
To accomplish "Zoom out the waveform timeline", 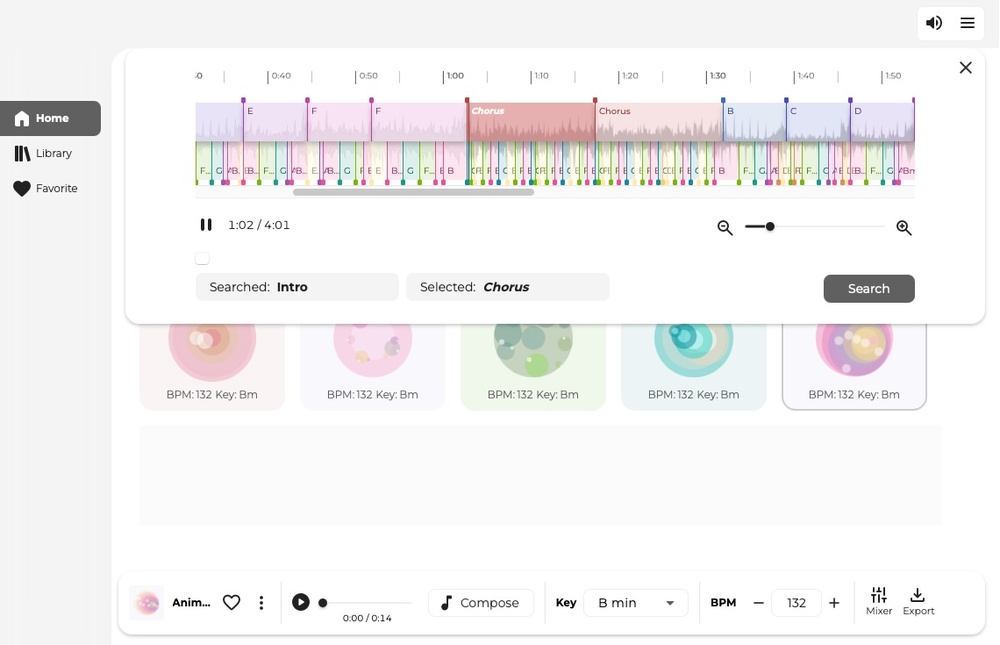I will (x=725, y=228).
